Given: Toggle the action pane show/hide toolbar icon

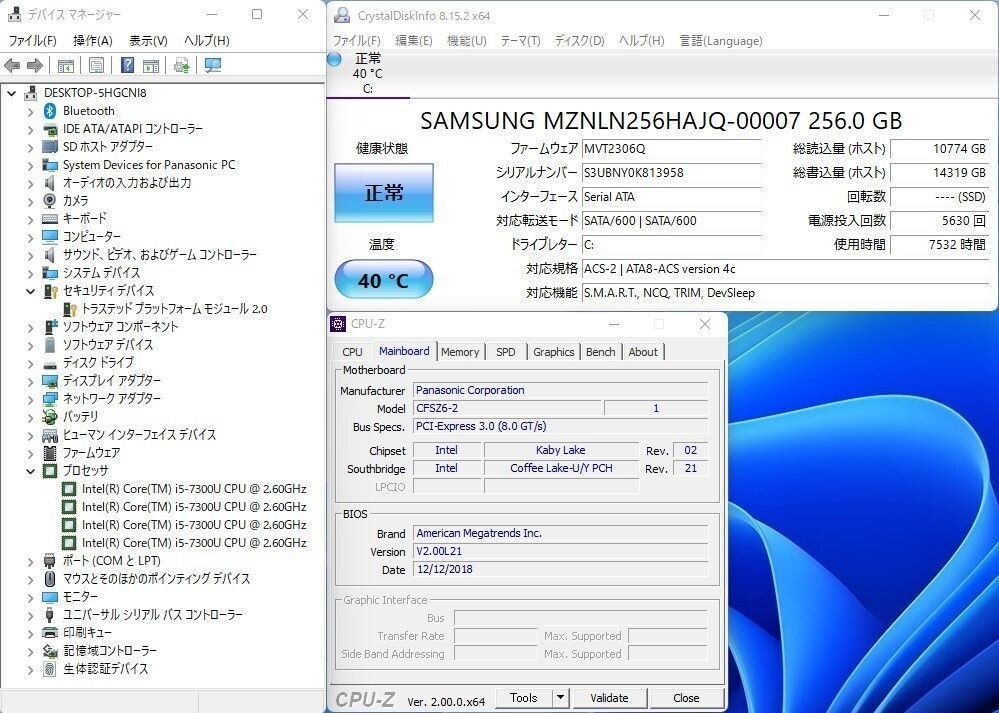Looking at the screenshot, I should point(151,65).
